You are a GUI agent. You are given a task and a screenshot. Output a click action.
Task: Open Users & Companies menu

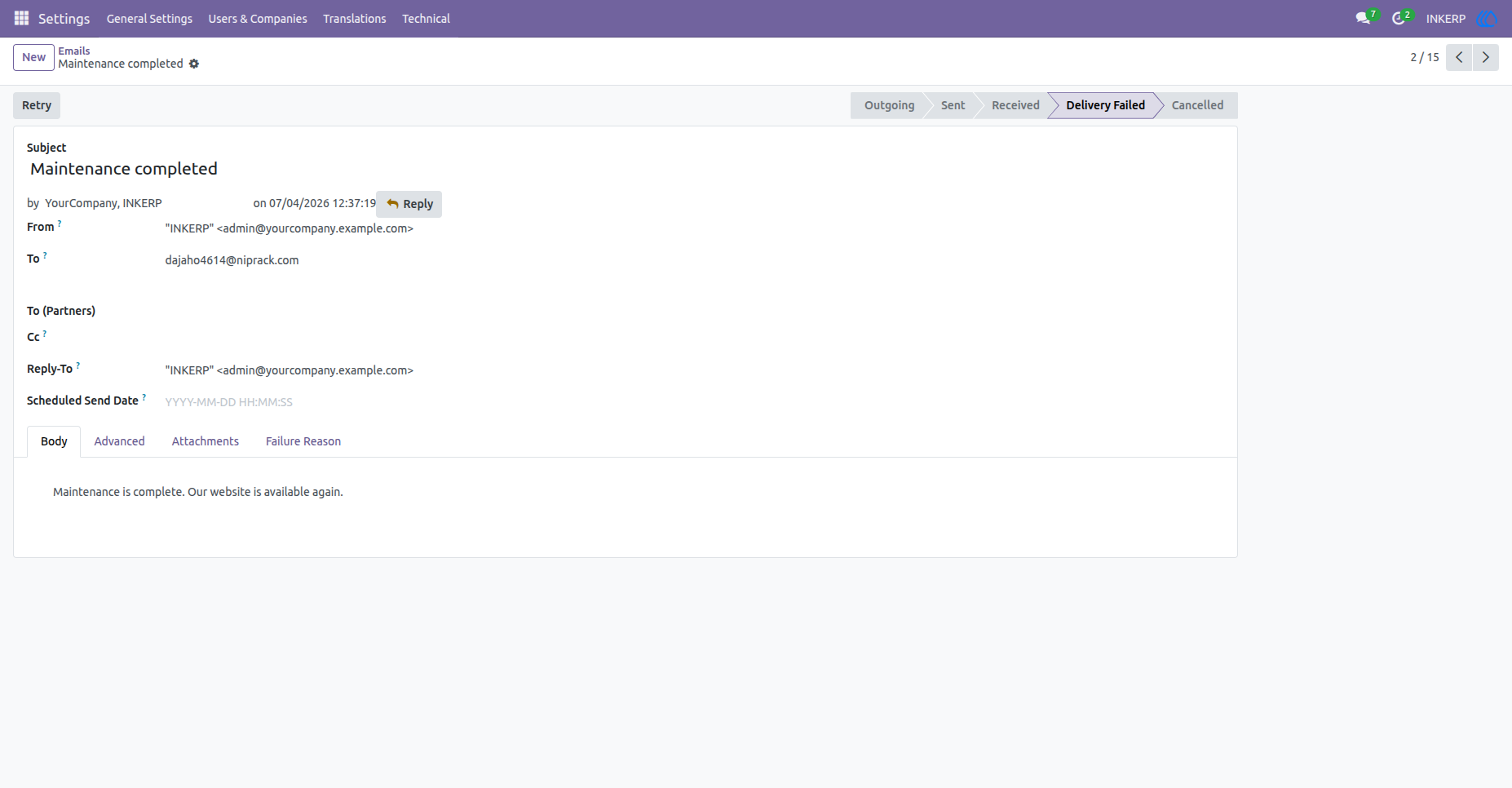[x=258, y=19]
